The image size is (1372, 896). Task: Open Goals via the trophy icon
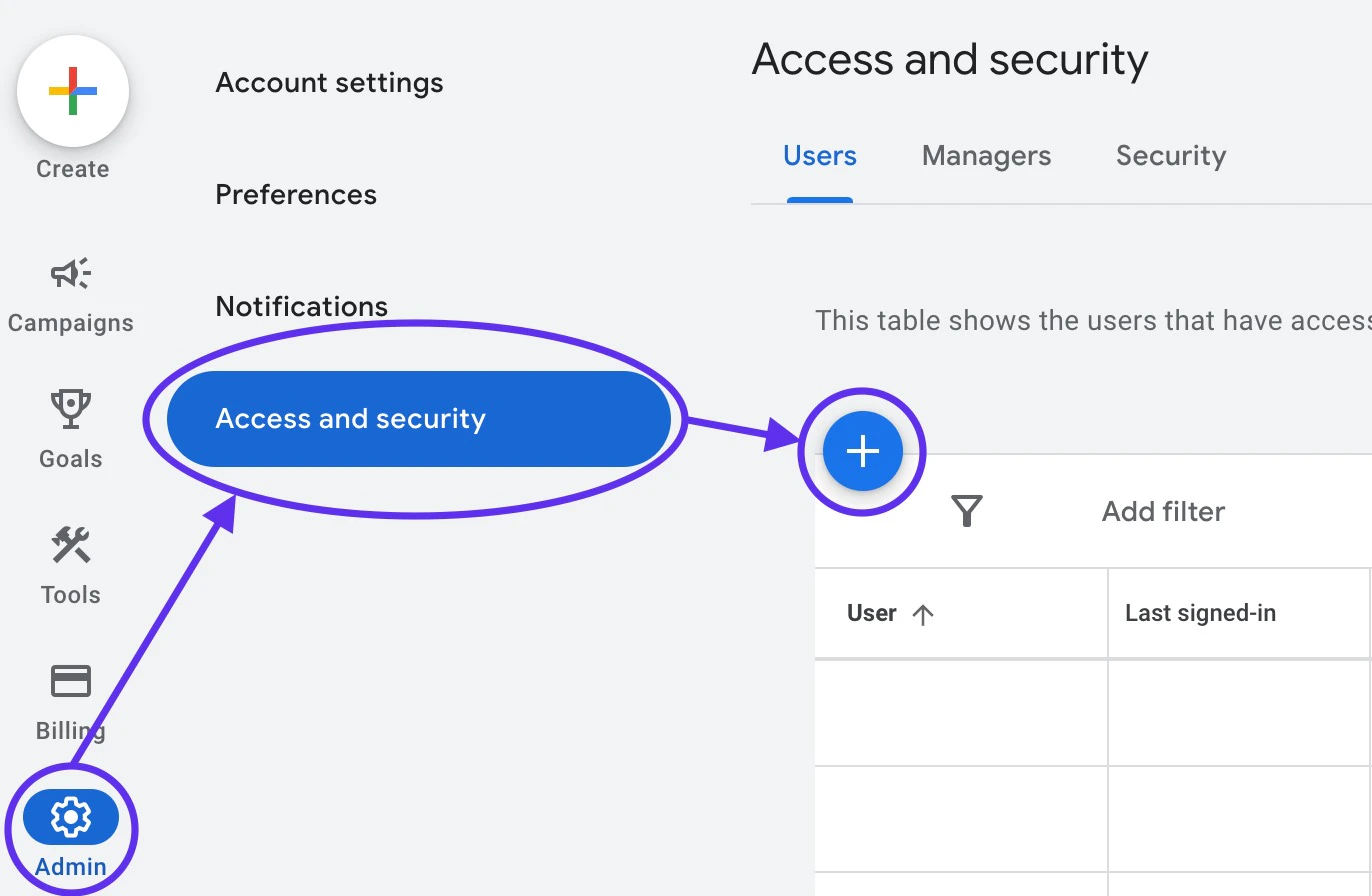pyautogui.click(x=69, y=408)
